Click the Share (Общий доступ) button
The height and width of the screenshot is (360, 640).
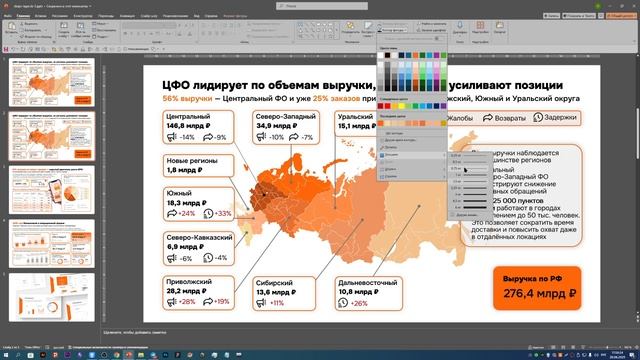(621, 16)
